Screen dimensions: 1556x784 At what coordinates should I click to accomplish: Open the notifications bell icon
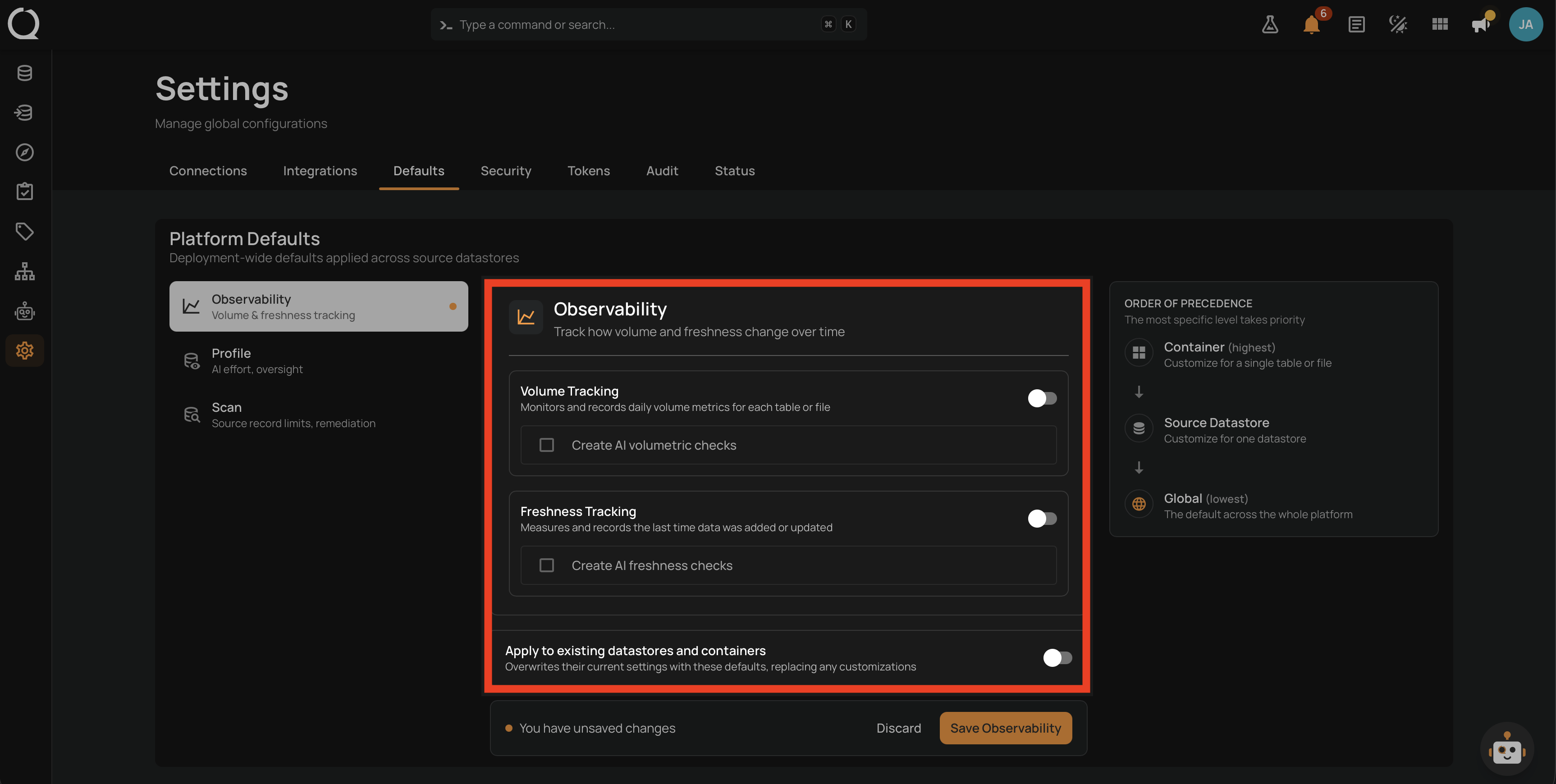[x=1311, y=25]
